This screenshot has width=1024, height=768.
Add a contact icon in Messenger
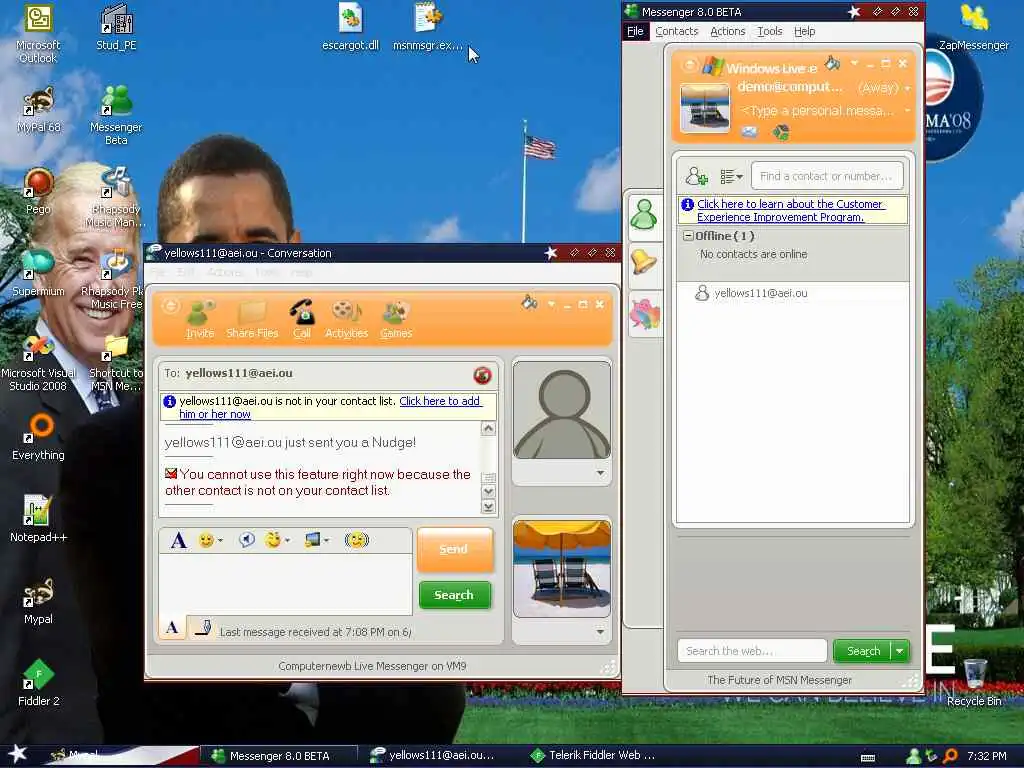pos(696,176)
